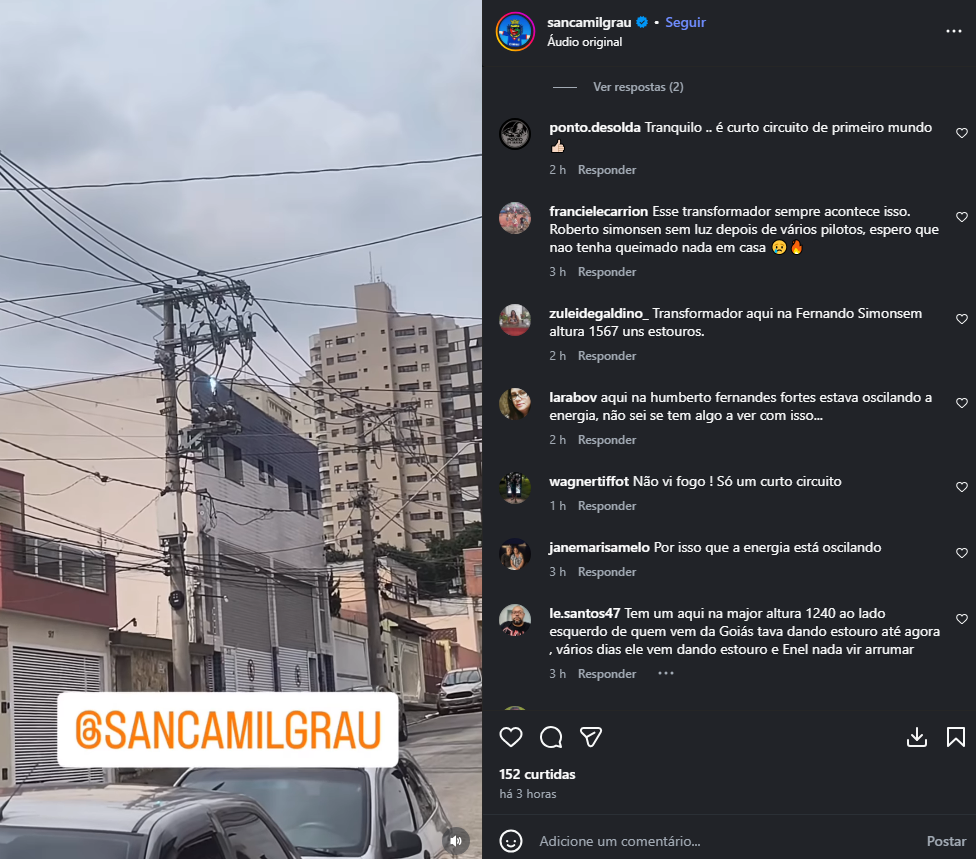Screen dimensions: 976x859
Task: Open emoji picker in comment box
Action: click(x=510, y=841)
